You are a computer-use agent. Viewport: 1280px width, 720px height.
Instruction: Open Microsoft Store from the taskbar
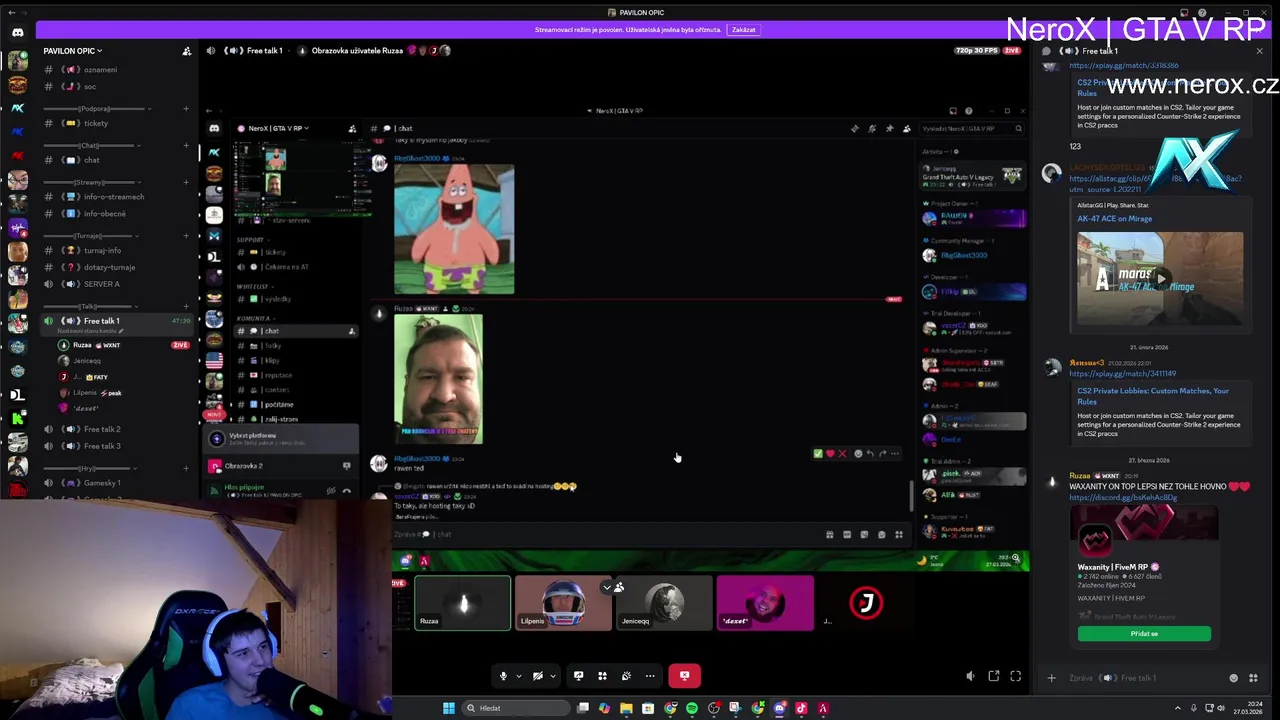click(x=648, y=708)
